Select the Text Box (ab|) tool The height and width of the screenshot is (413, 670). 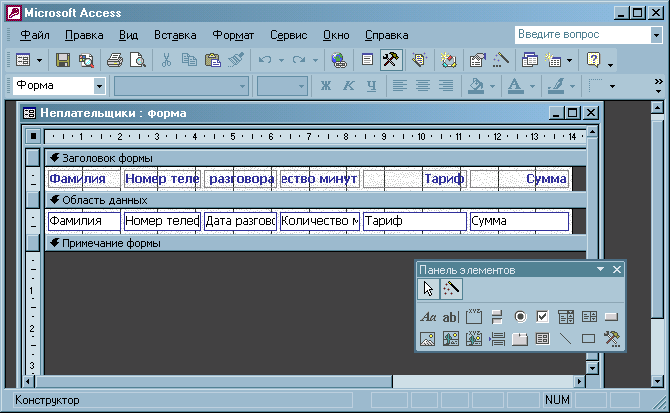click(451, 317)
